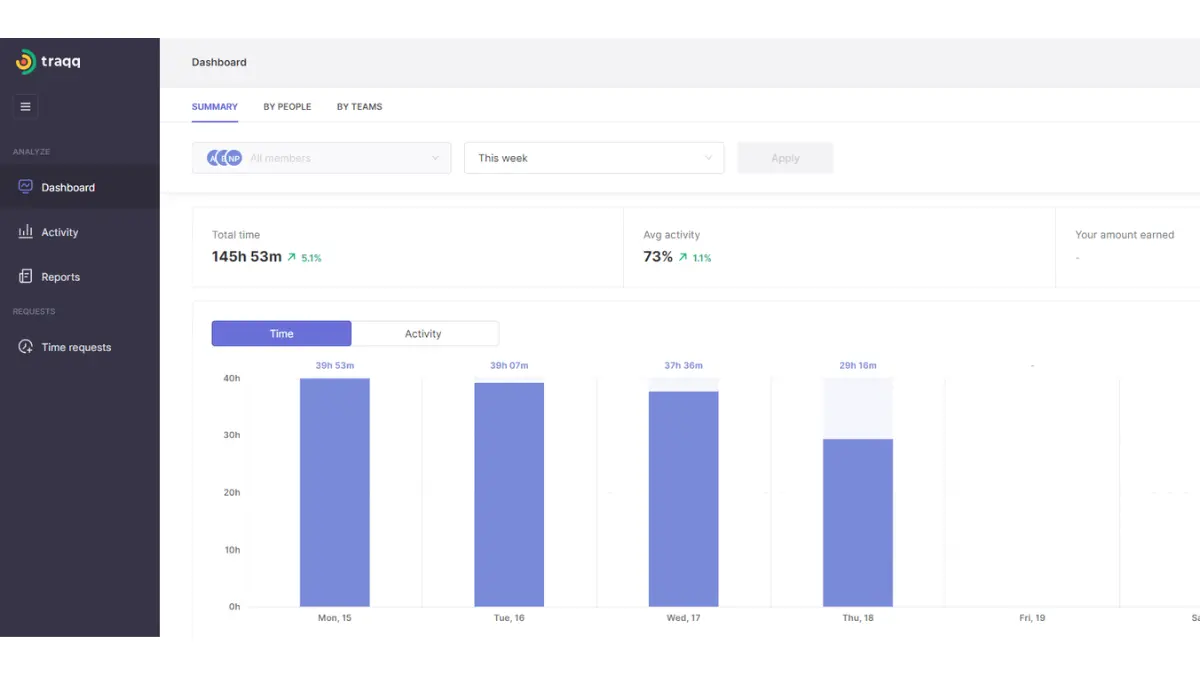Click the Your amount earned label
The height and width of the screenshot is (675, 1200).
tap(1125, 235)
